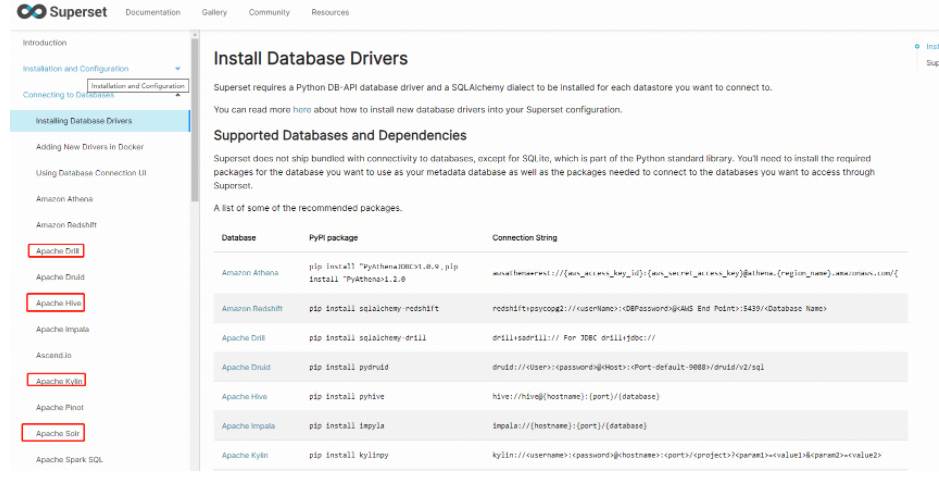Screen dimensions: 939x485
Task: Collapse the Connecting to Databases chevron
Action: 178,95
